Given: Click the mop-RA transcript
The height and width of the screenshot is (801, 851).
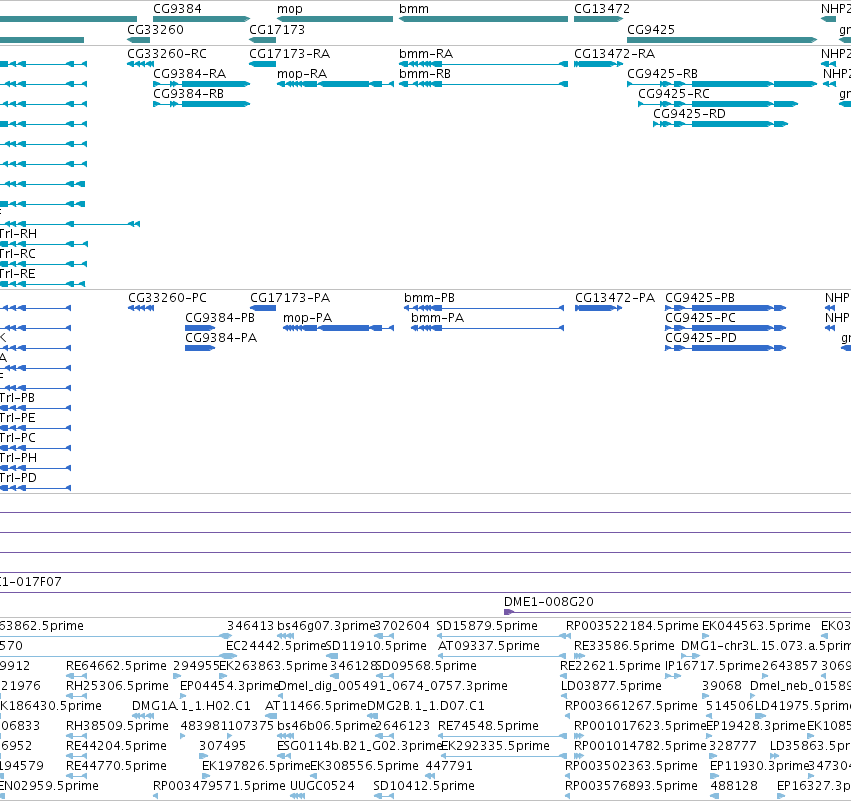Looking at the screenshot, I should click(x=335, y=84).
